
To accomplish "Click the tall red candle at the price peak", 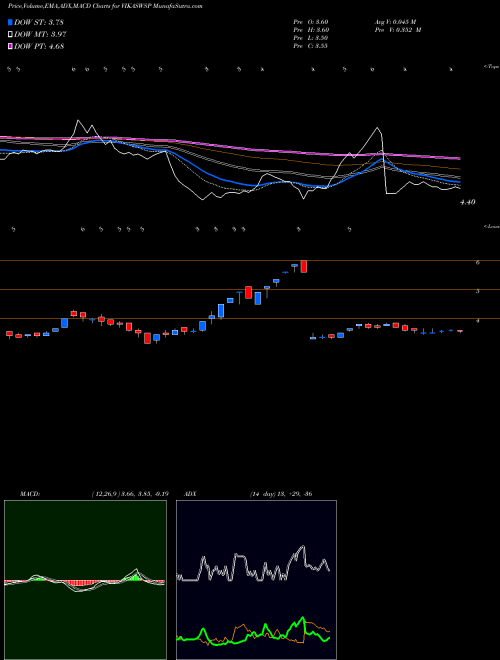I will tap(303, 266).
